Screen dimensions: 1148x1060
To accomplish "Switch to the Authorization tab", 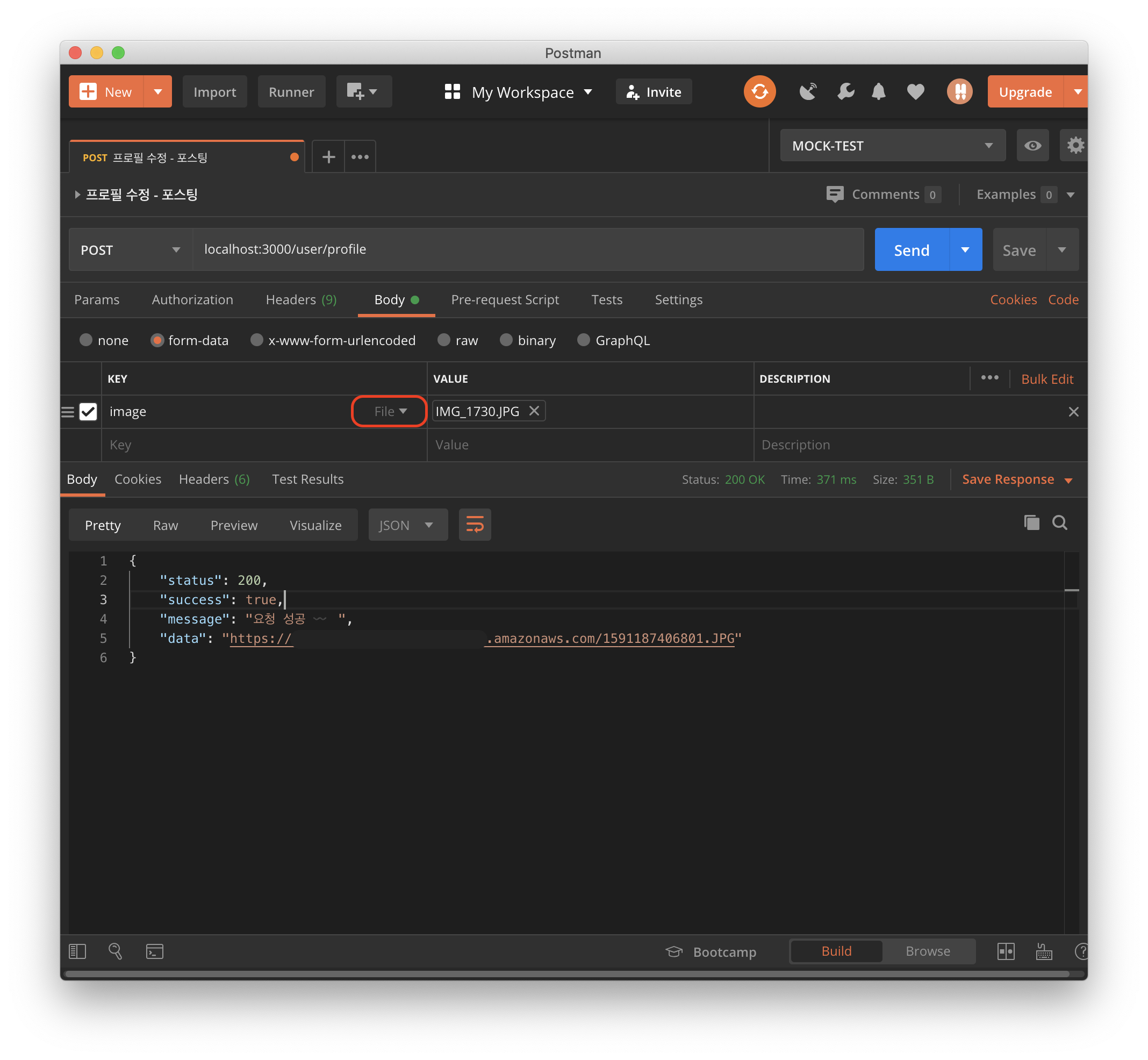I will point(192,300).
